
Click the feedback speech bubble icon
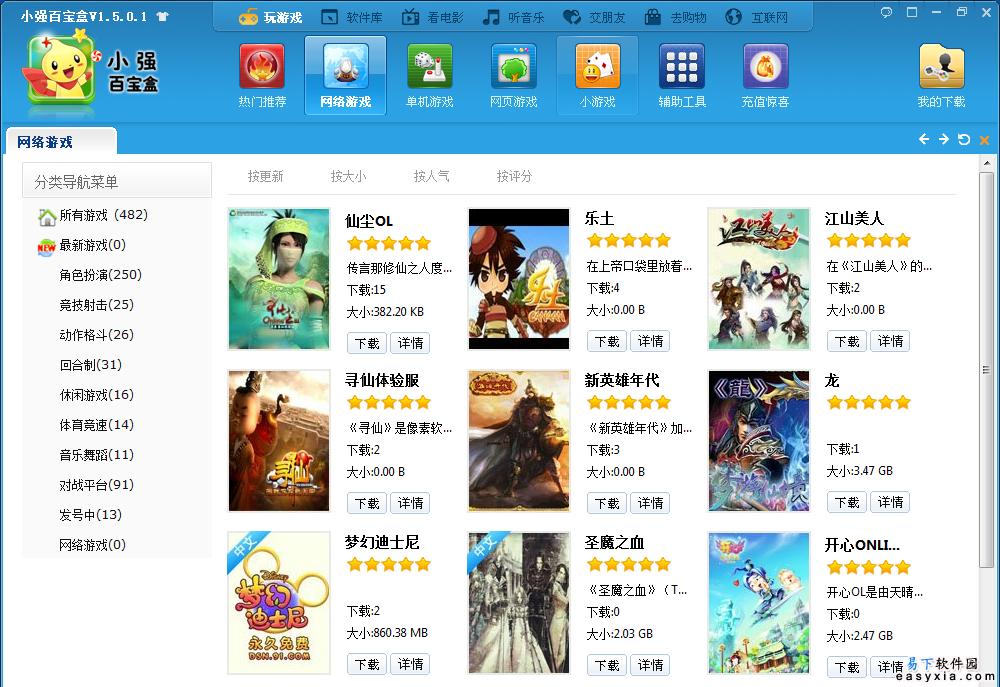pos(886,12)
